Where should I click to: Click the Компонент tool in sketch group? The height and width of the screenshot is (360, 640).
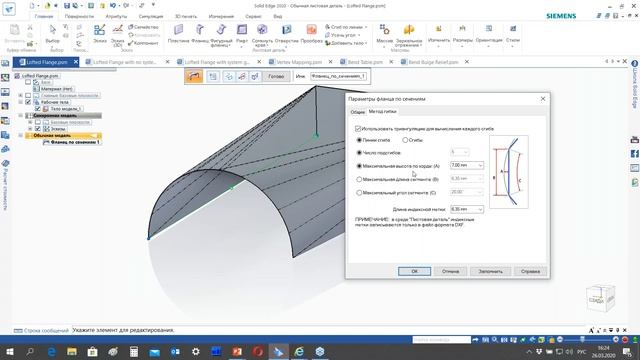pos(143,43)
